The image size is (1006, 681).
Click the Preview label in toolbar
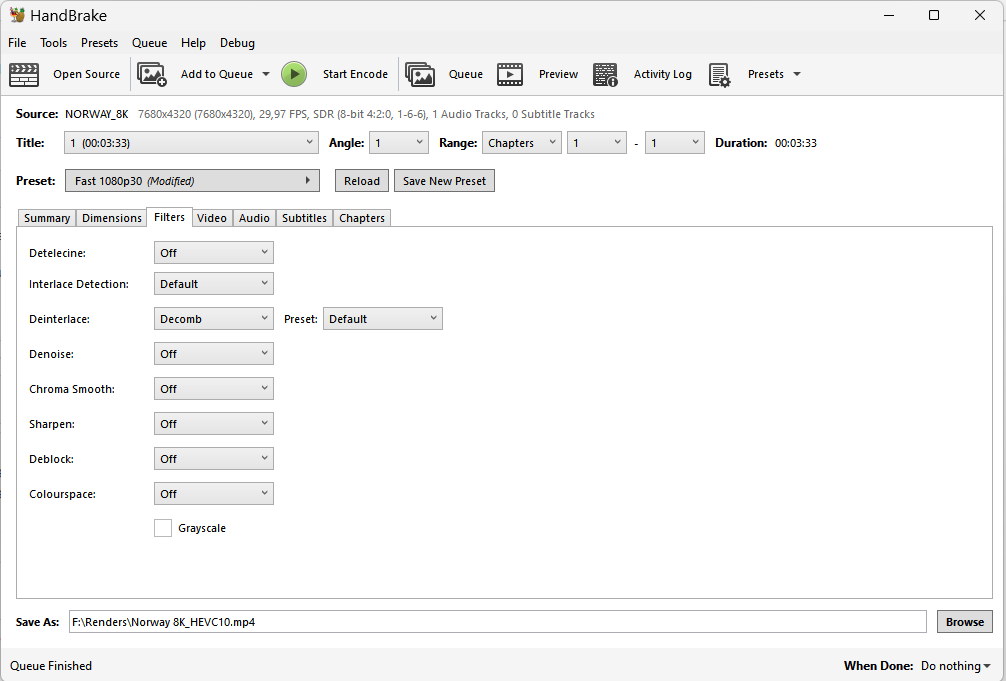click(x=558, y=74)
